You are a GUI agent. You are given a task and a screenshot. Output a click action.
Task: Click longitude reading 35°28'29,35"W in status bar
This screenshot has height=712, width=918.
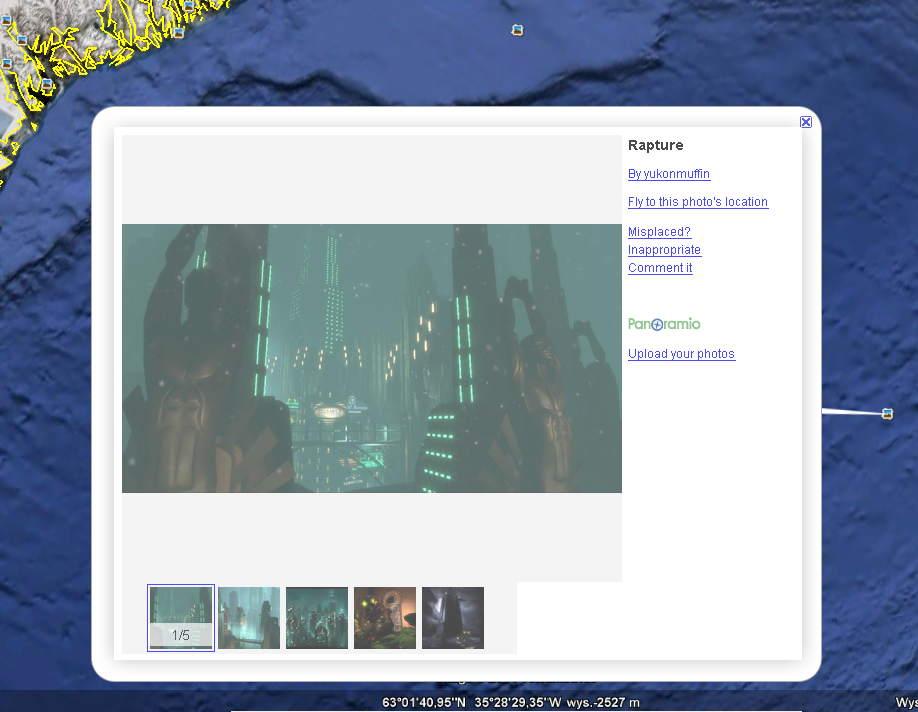click(x=518, y=702)
